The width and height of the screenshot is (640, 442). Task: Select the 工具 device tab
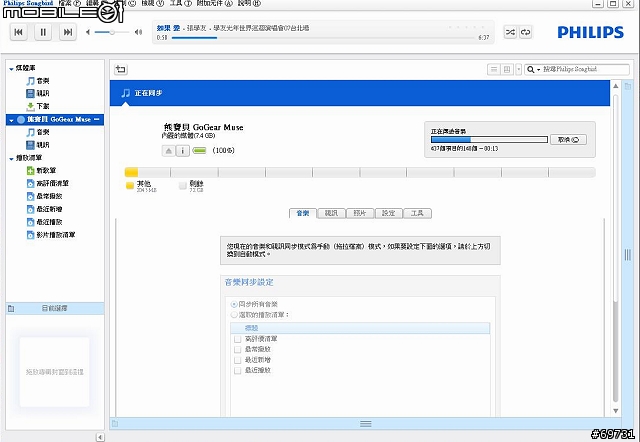(x=417, y=213)
